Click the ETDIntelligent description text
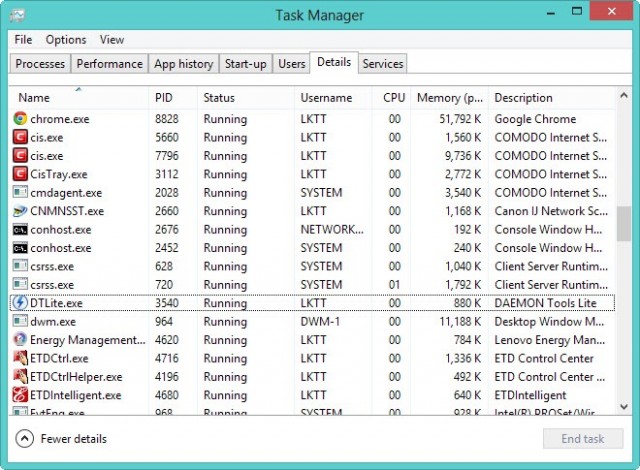This screenshot has width=640, height=470. 530,395
